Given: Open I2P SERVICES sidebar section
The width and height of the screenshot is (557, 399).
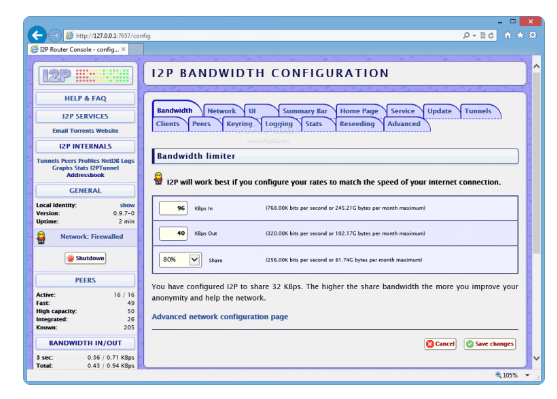Looking at the screenshot, I should (x=85, y=117).
